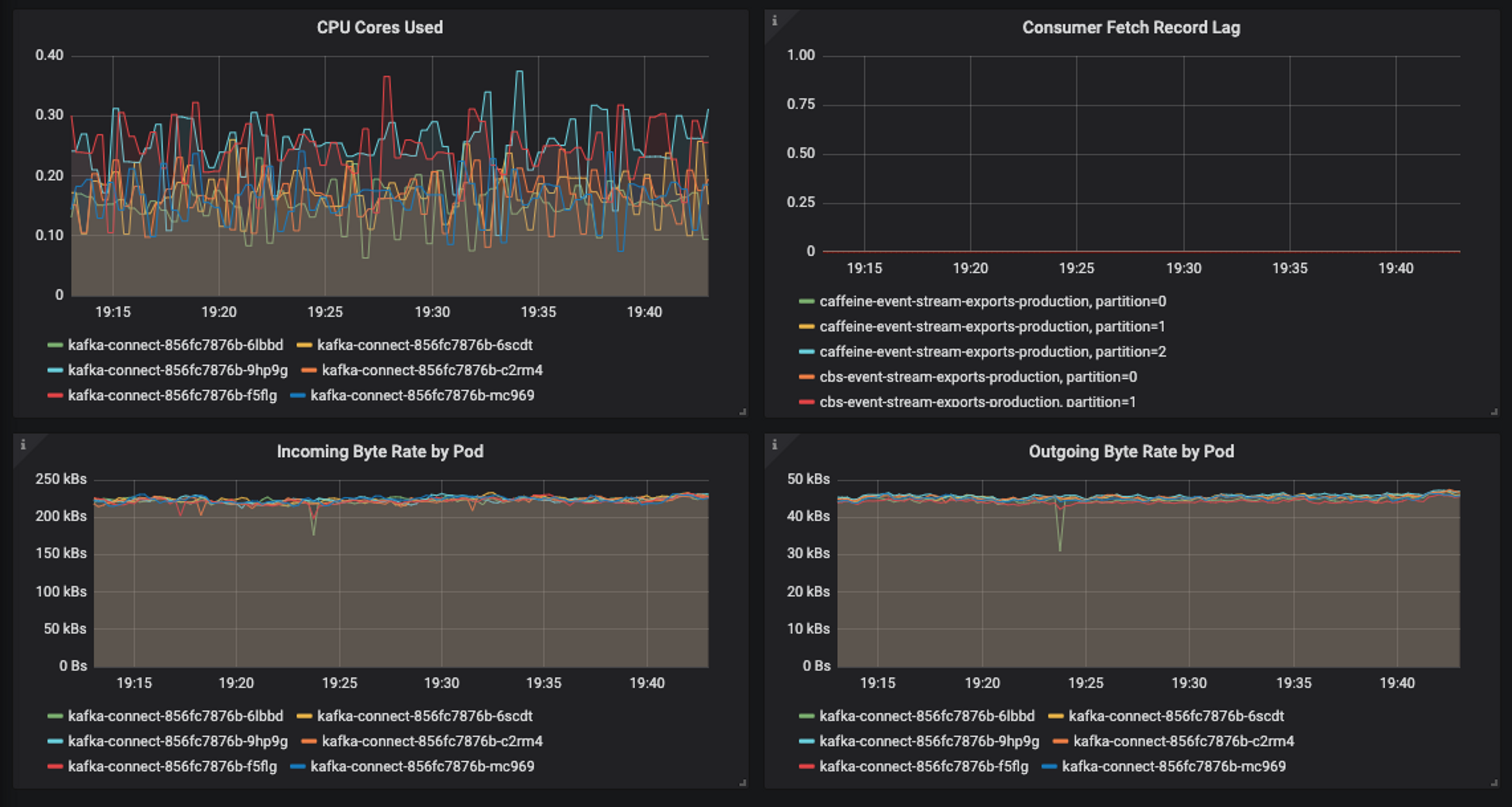Click Incoming Byte Rate panel resize handle
1512x807 pixels.
click(x=743, y=783)
